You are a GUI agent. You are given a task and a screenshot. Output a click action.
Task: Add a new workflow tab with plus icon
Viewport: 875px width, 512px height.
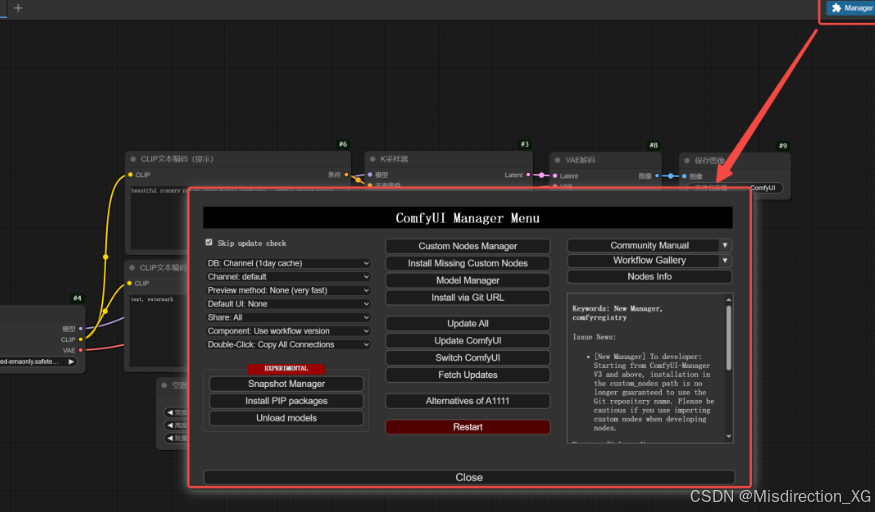click(x=18, y=8)
